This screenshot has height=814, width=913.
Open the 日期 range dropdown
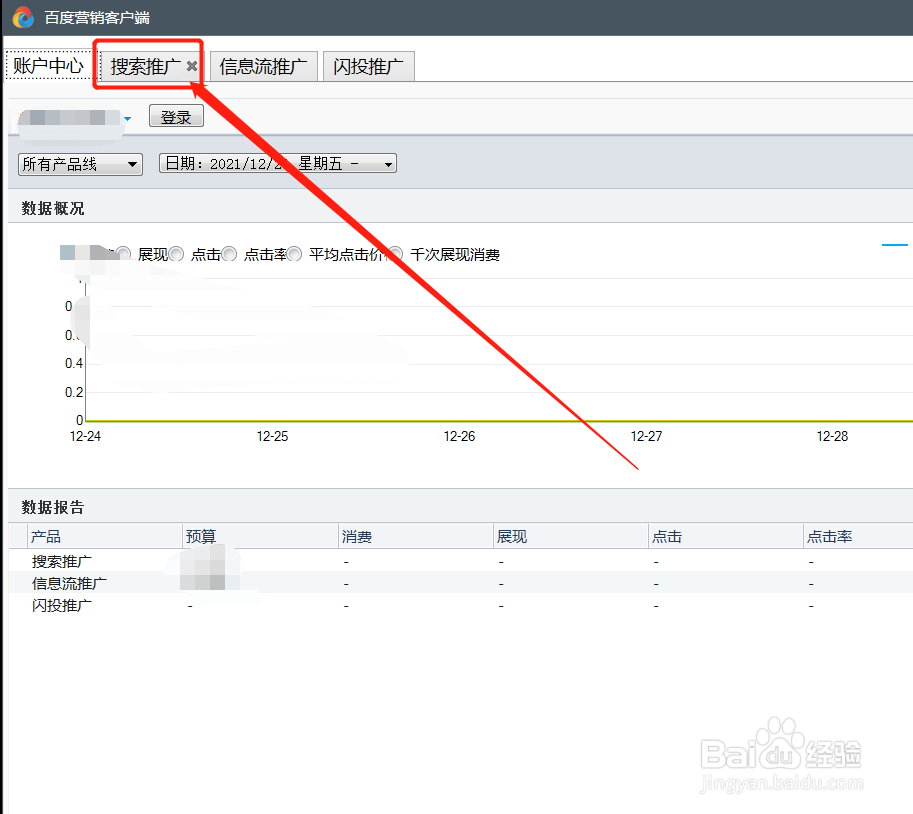(278, 164)
